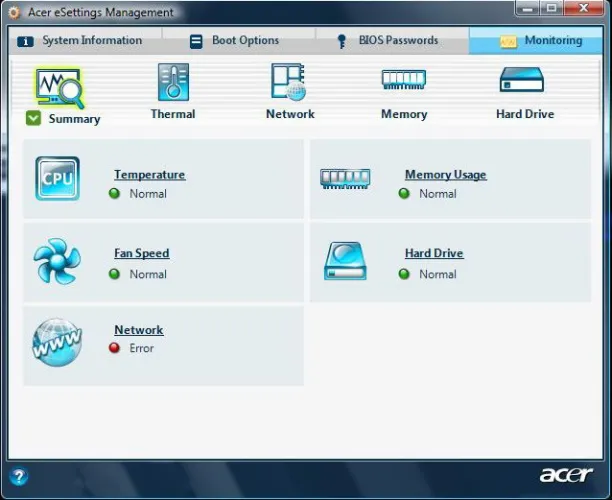Open the Fan Speed link
612x500 pixels.
(142, 253)
